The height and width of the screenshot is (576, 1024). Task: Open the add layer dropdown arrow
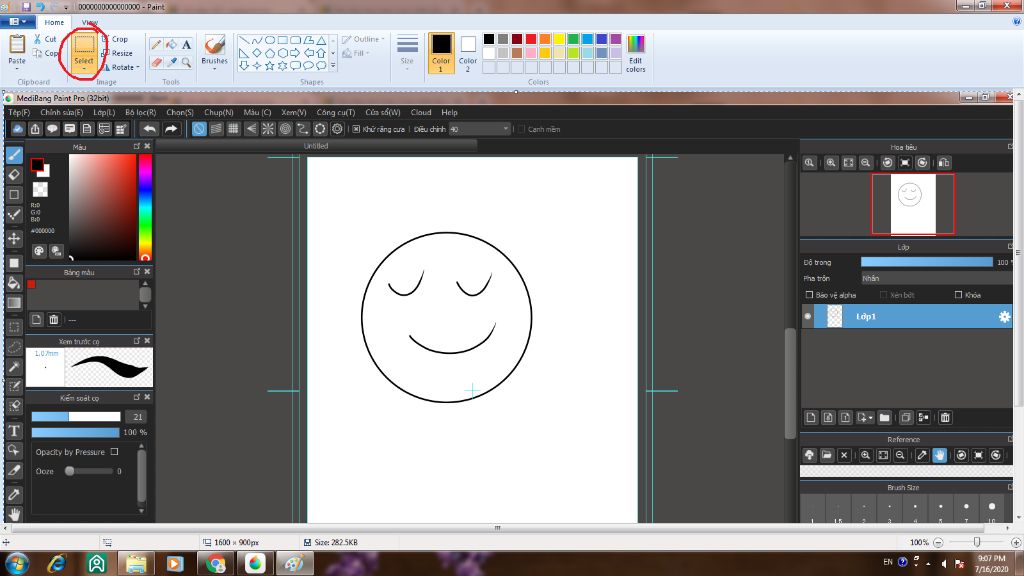point(871,417)
